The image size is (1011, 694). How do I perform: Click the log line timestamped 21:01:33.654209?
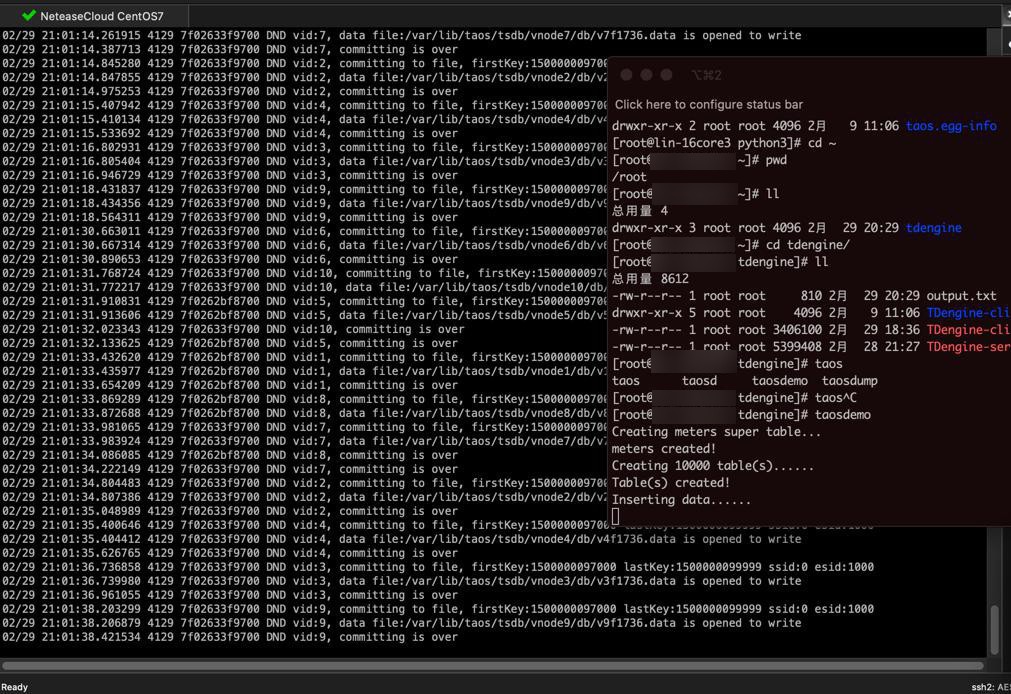[x=230, y=385]
